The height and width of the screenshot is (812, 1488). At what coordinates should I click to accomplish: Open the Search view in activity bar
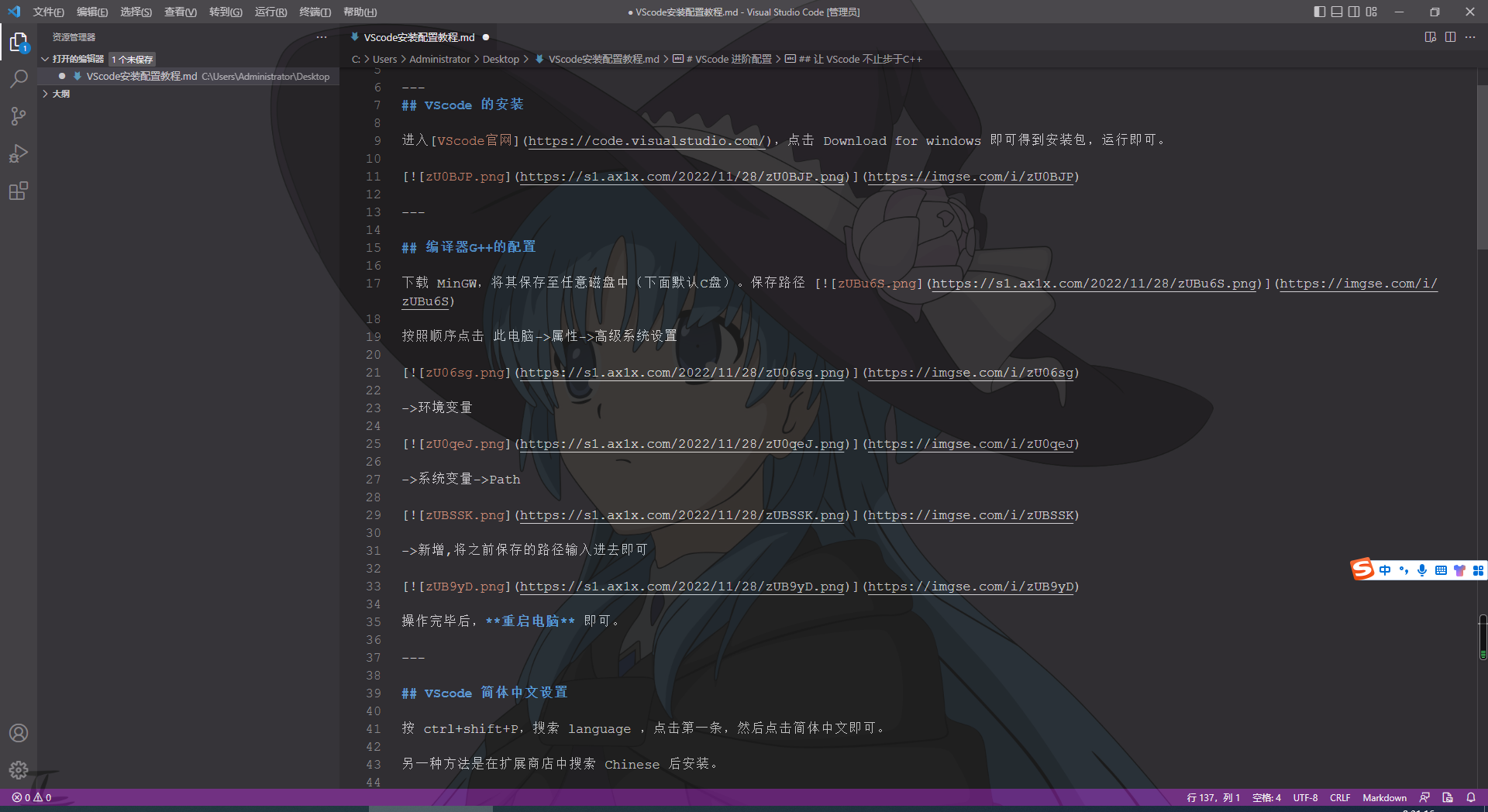(x=19, y=79)
